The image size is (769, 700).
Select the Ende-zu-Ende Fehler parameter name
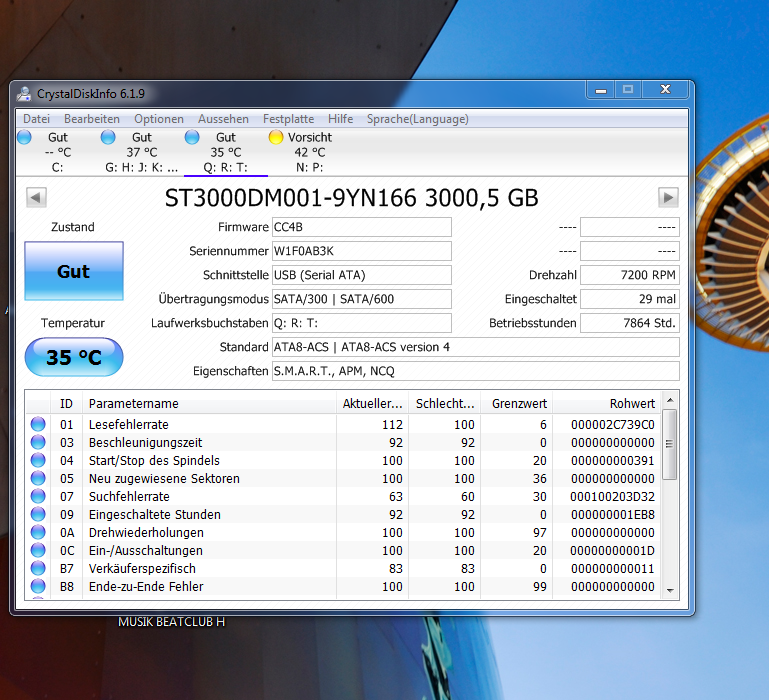click(146, 586)
